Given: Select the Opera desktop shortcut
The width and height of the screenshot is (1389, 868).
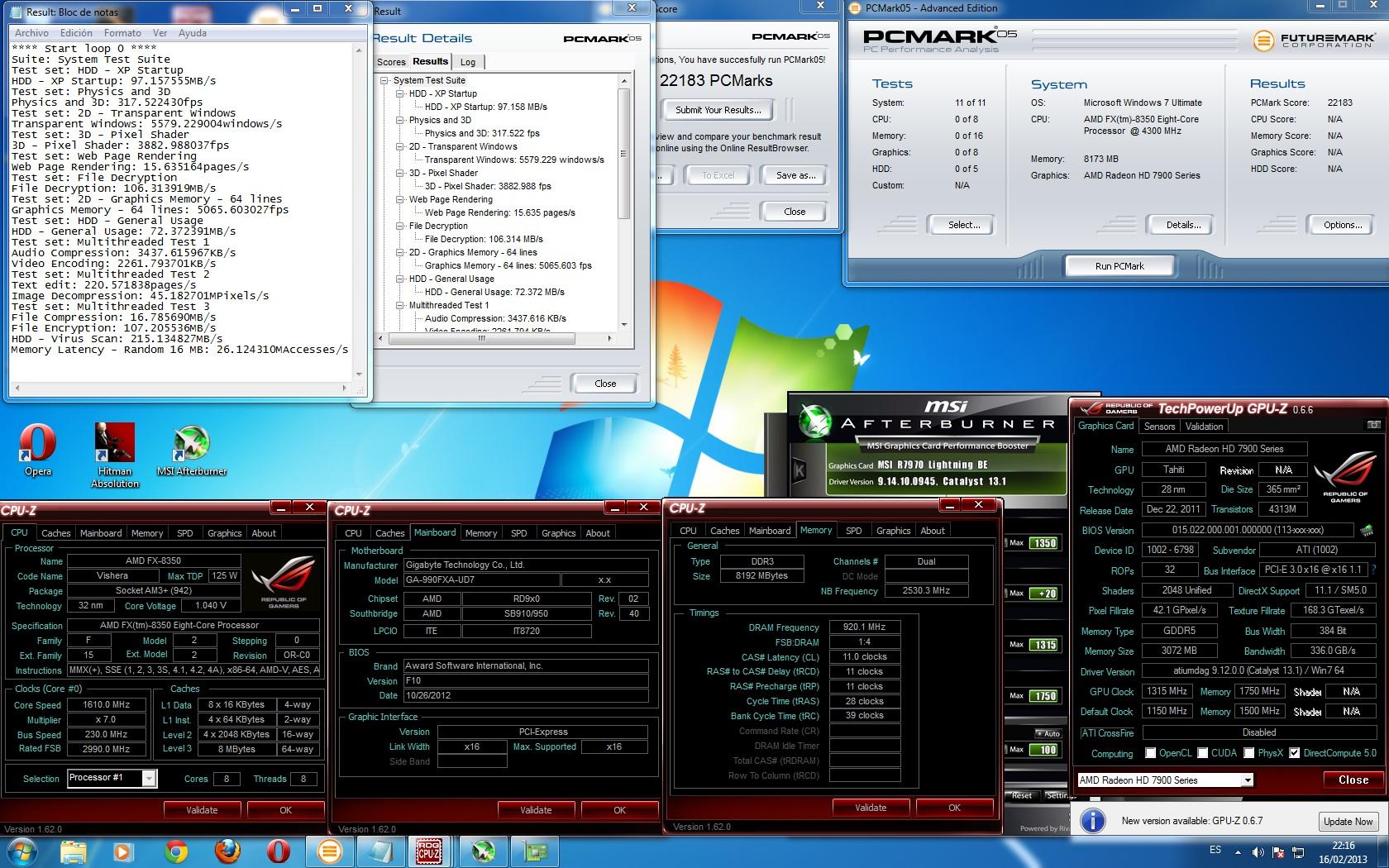Looking at the screenshot, I should click(x=37, y=451).
